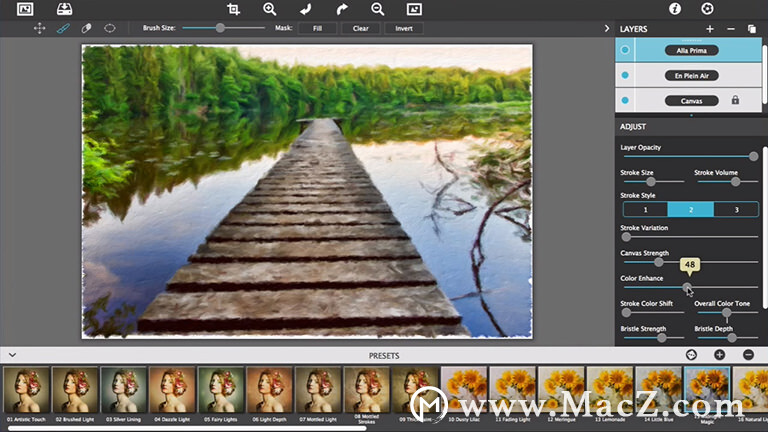Click the Bristle Strength slider handle
Viewport: 768px width, 432px height.
(662, 337)
